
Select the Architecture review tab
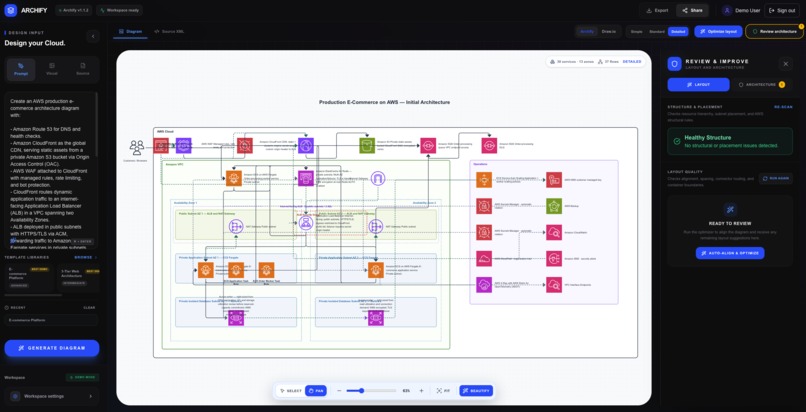[x=761, y=84]
